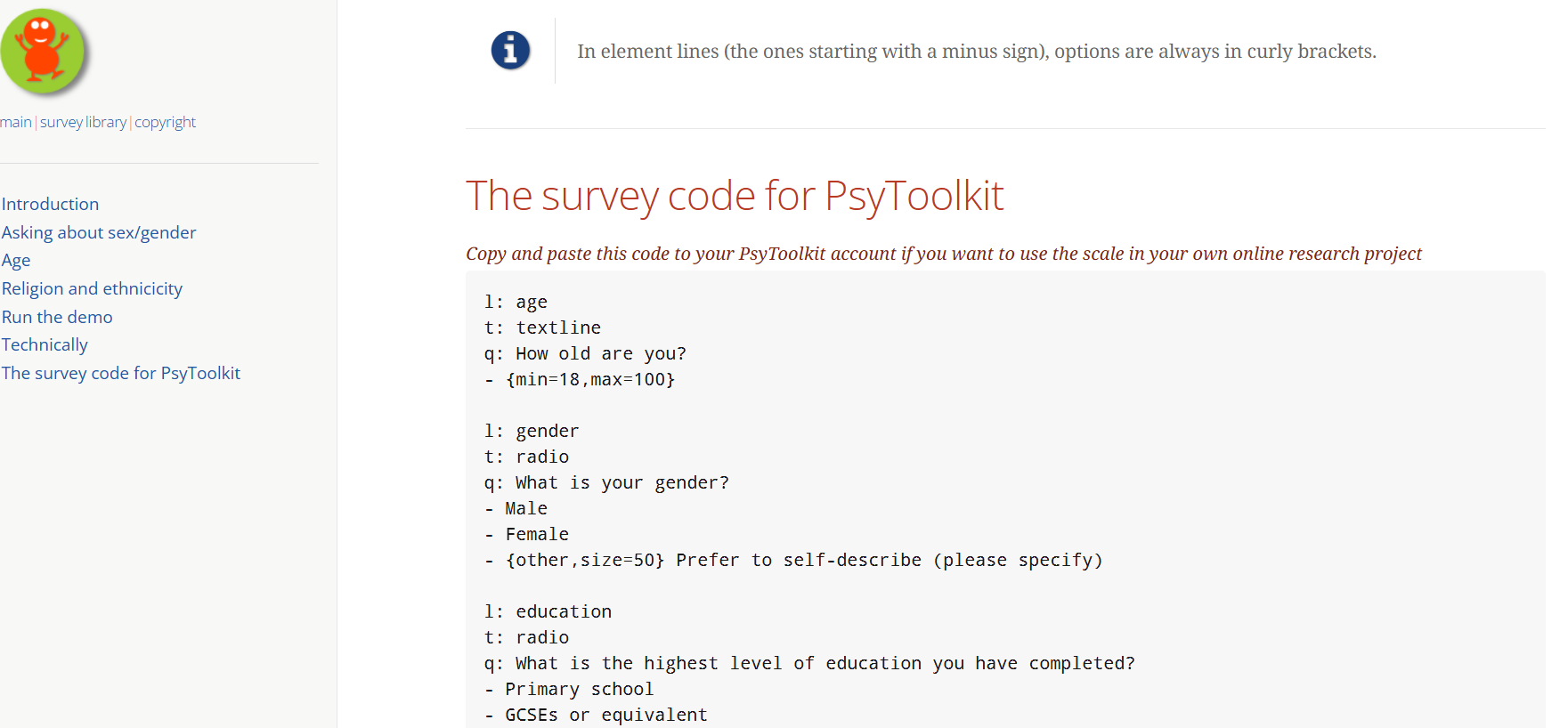The image size is (1568, 728).
Task: Open the copyright page link
Action: click(165, 122)
